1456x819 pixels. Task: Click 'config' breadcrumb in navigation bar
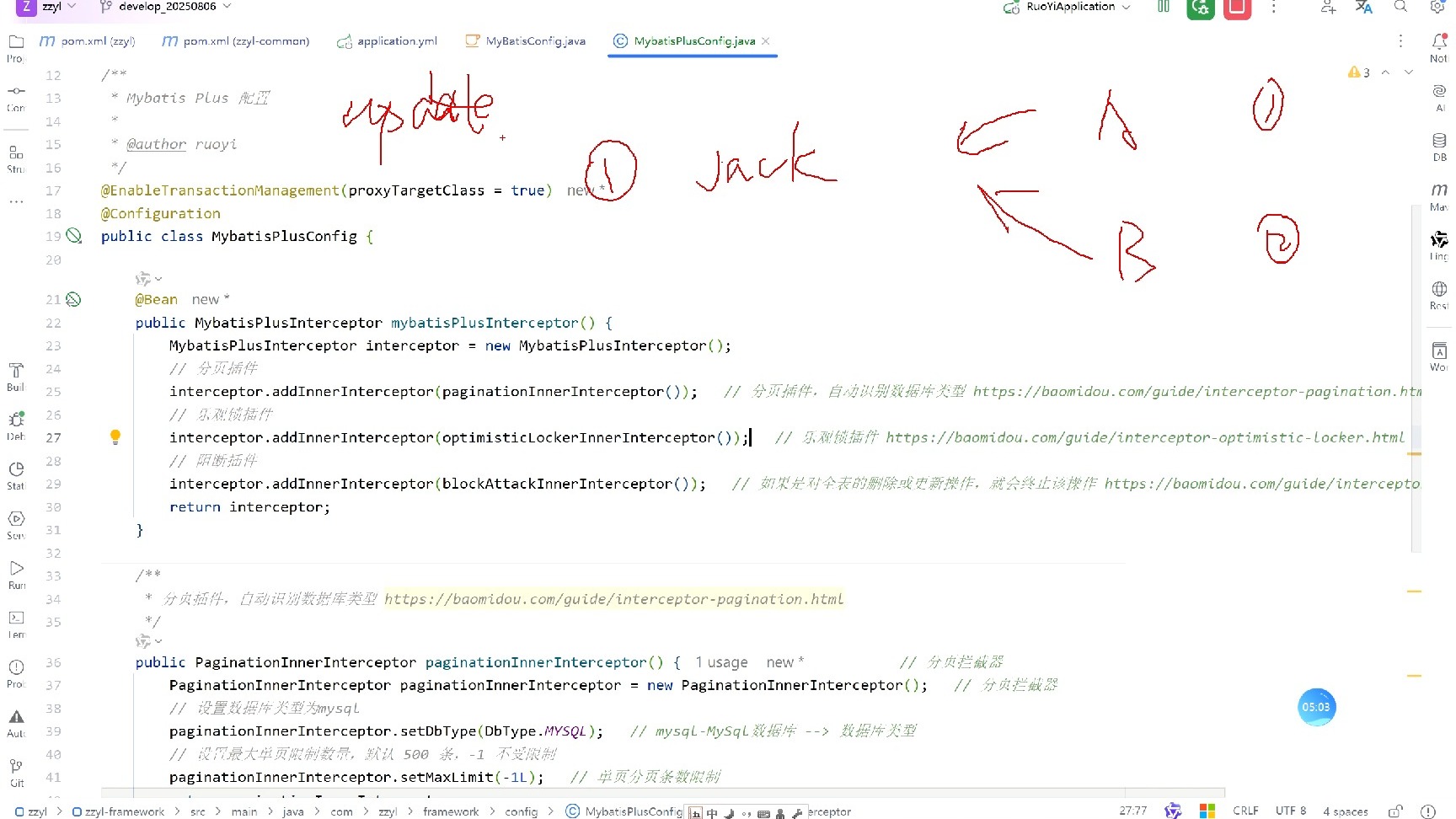point(522,811)
